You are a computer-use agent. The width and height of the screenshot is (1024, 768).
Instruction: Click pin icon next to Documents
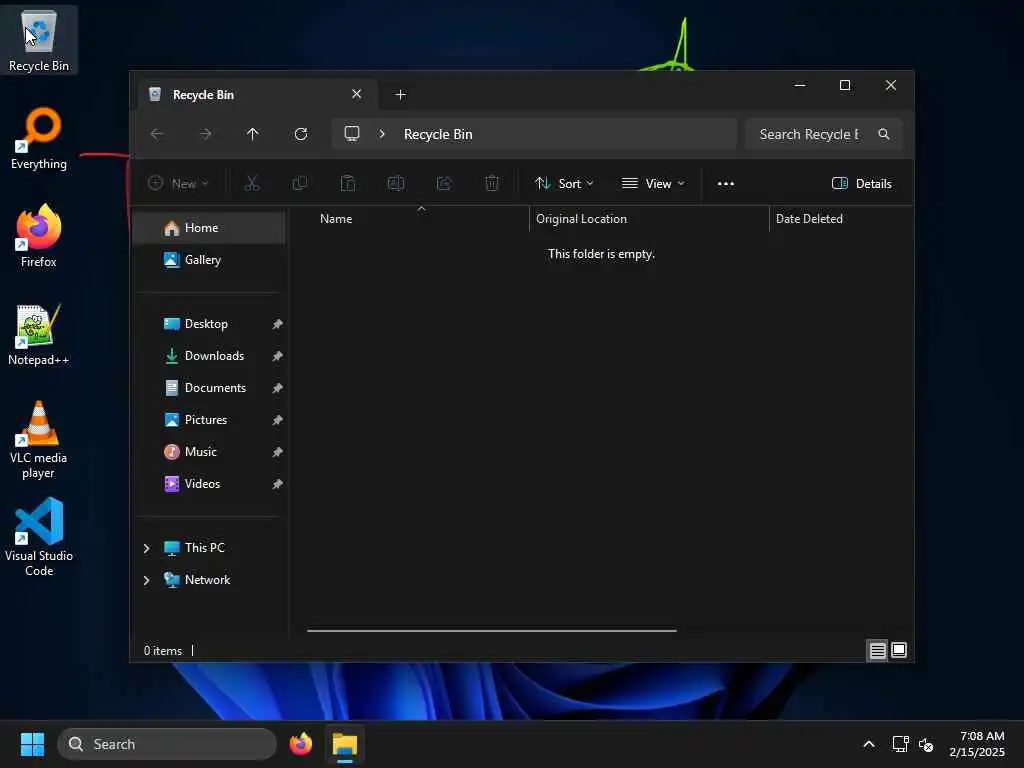tap(278, 388)
